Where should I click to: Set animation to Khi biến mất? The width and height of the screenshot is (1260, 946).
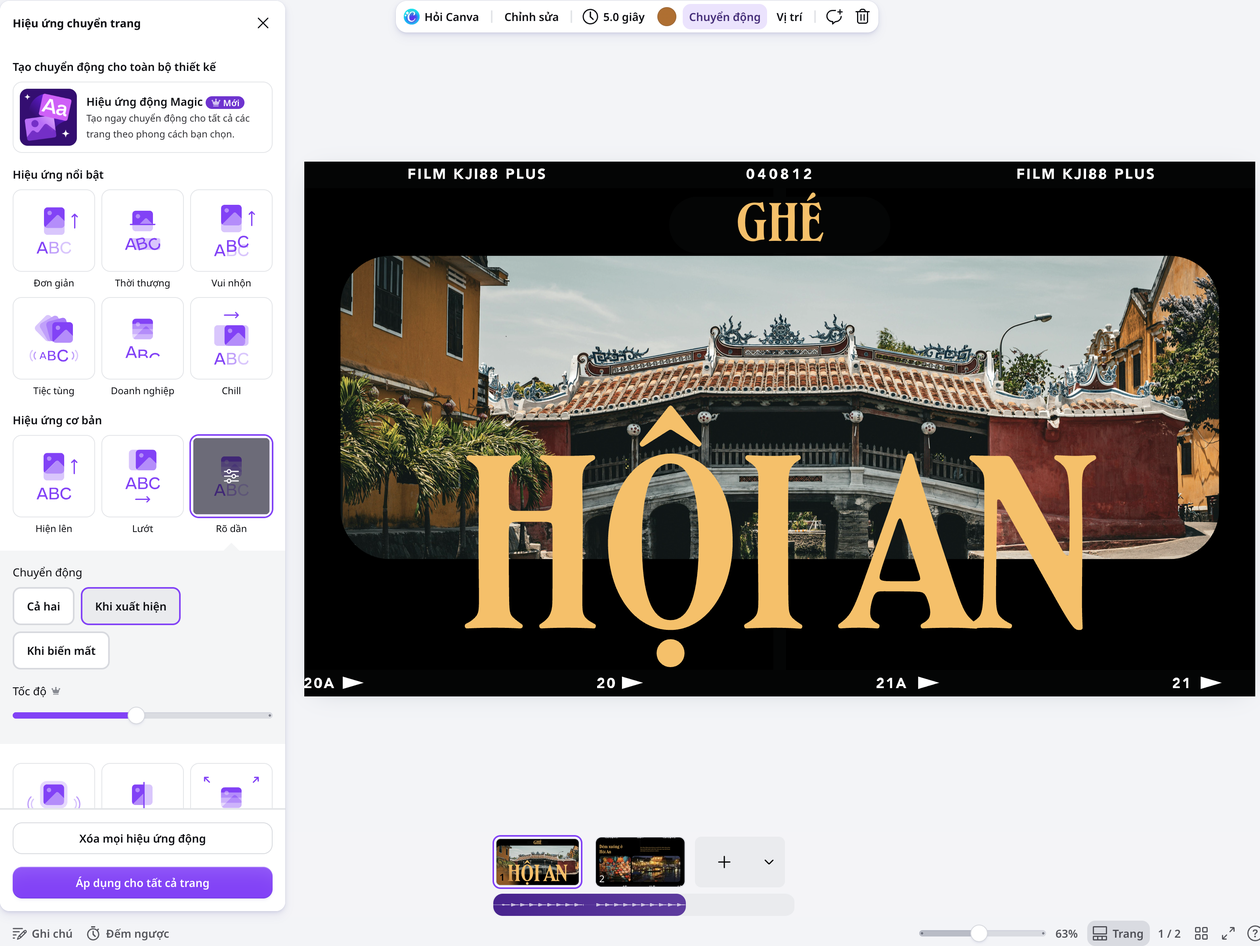coord(61,651)
